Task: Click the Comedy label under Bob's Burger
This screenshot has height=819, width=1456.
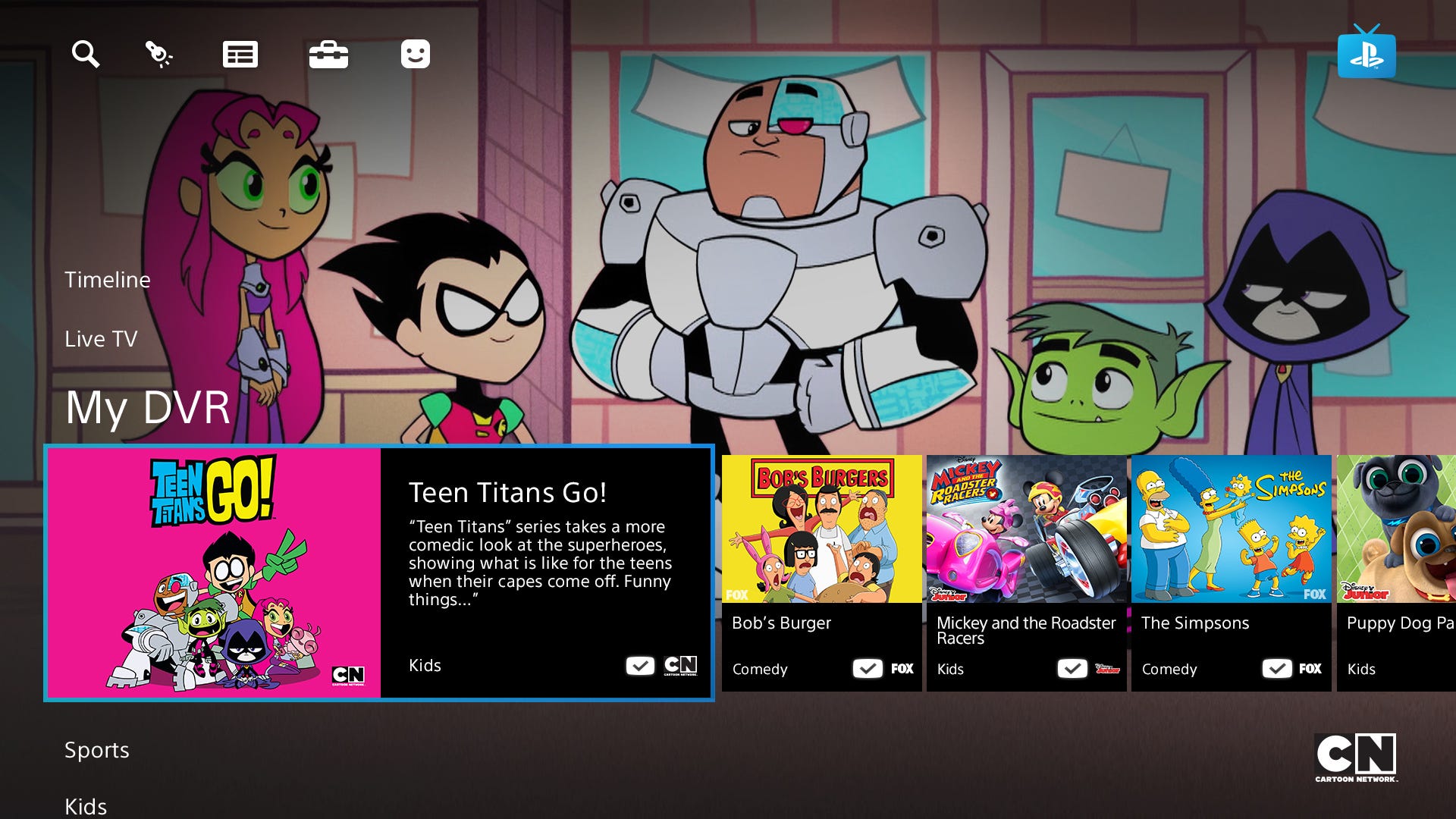Action: (x=760, y=670)
